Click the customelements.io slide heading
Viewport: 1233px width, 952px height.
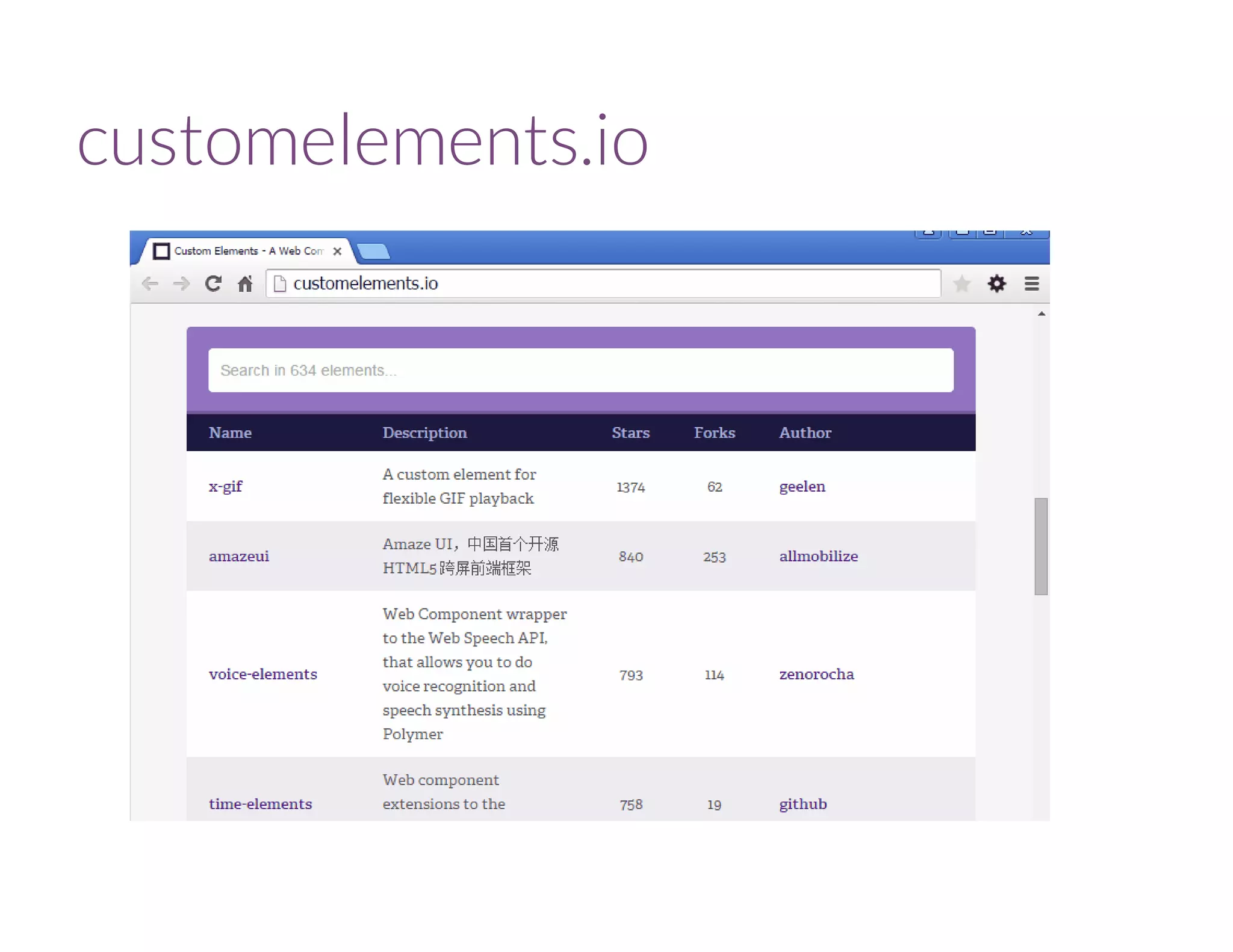(x=363, y=140)
